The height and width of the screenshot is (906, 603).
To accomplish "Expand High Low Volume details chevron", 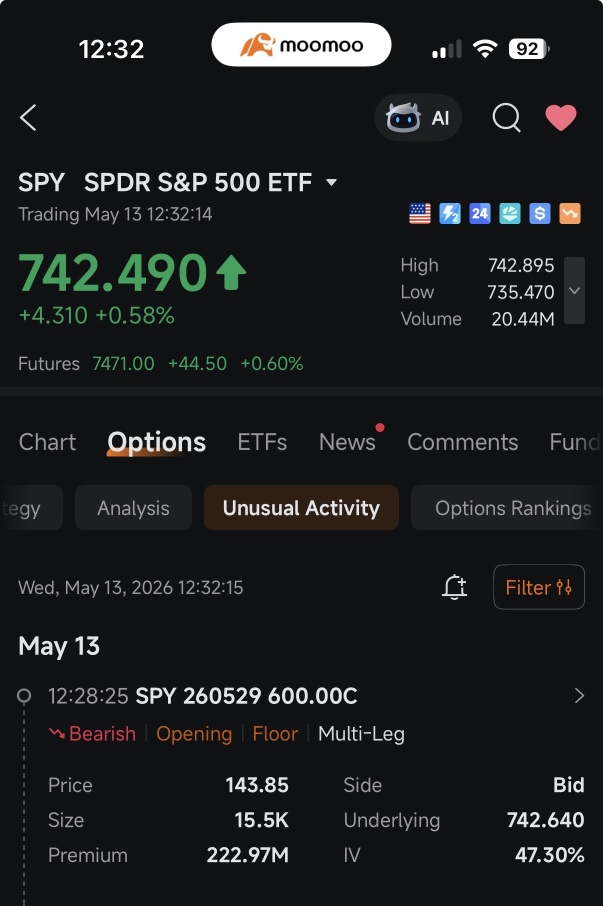I will click(574, 291).
